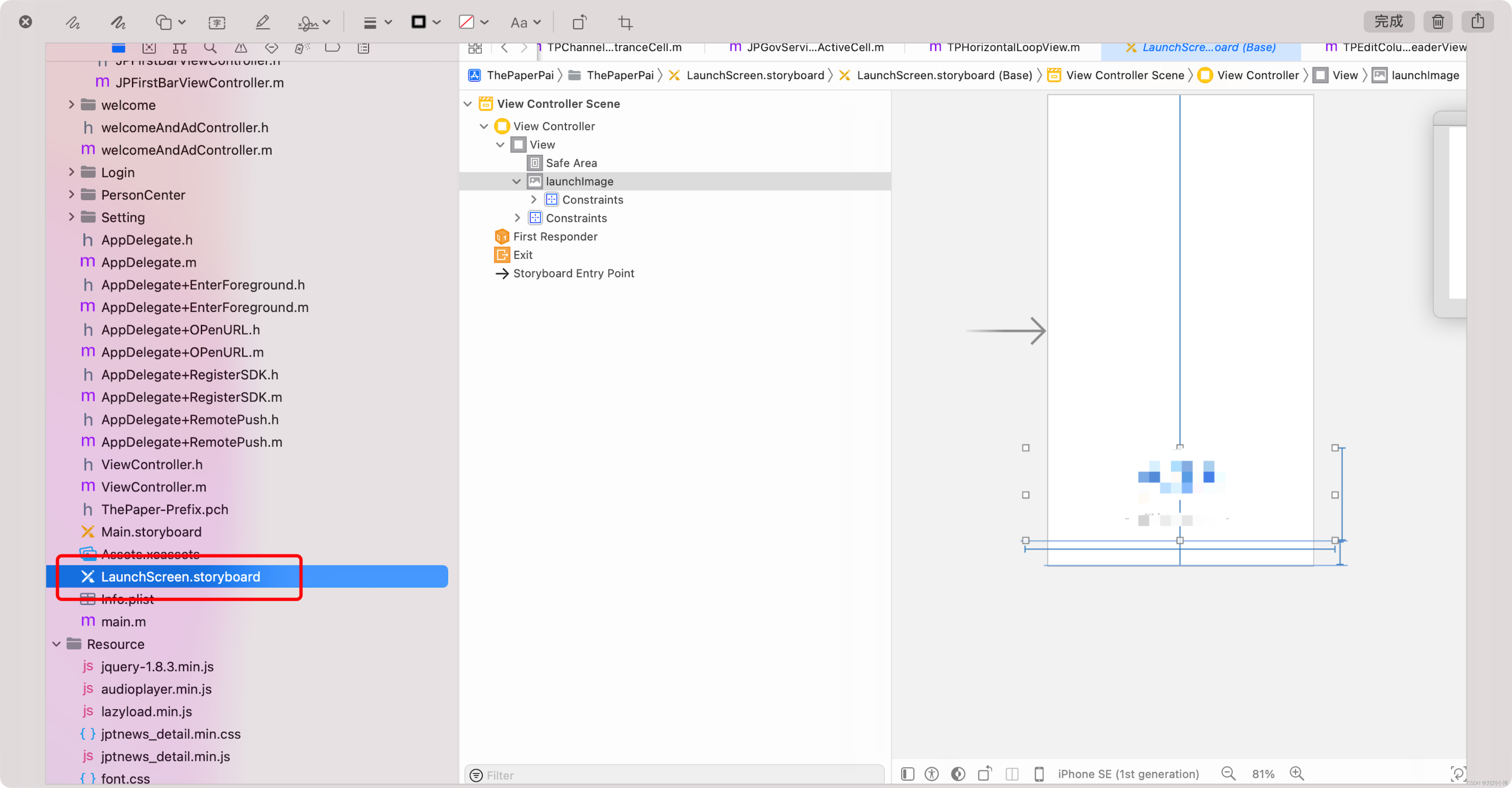Click View Controller Scene breadcrumb item
The width and height of the screenshot is (1512, 788).
1116,75
